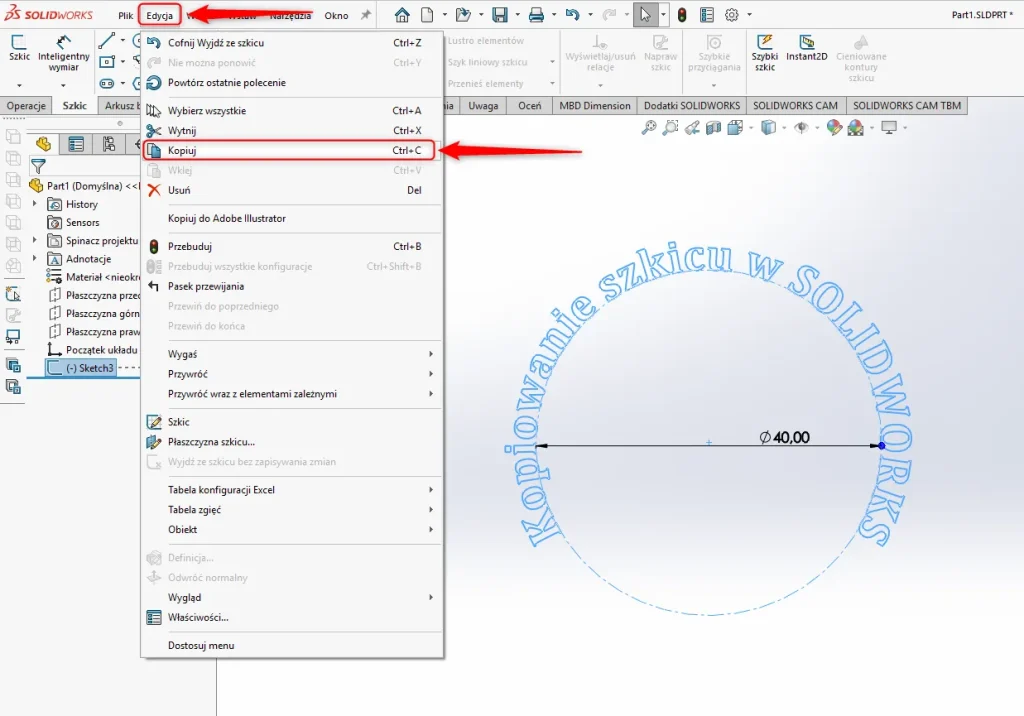Switch to the Operacje tab
This screenshot has width=1024, height=716.
pyautogui.click(x=26, y=105)
